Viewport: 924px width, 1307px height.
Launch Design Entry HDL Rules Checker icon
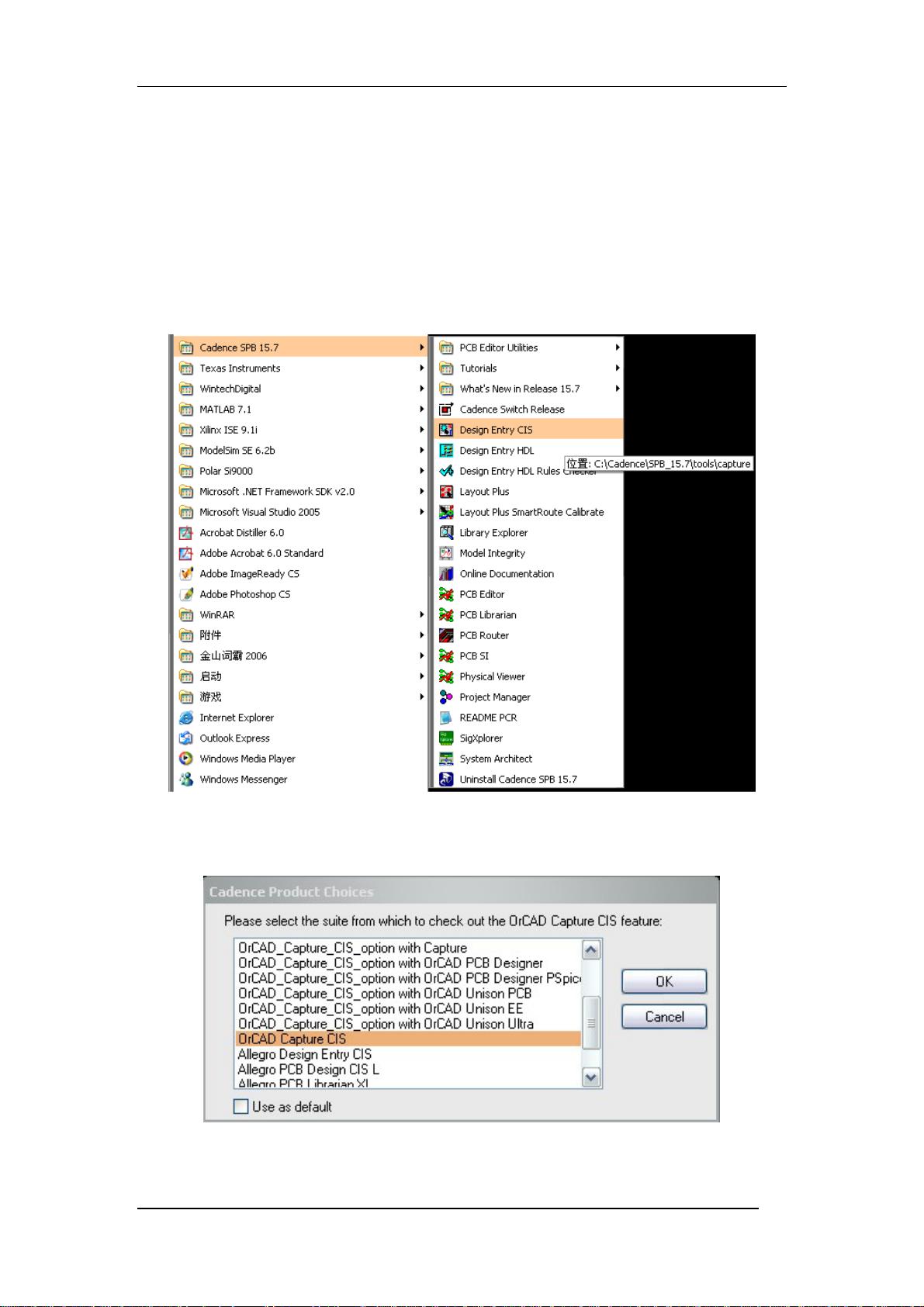pyautogui.click(x=446, y=471)
